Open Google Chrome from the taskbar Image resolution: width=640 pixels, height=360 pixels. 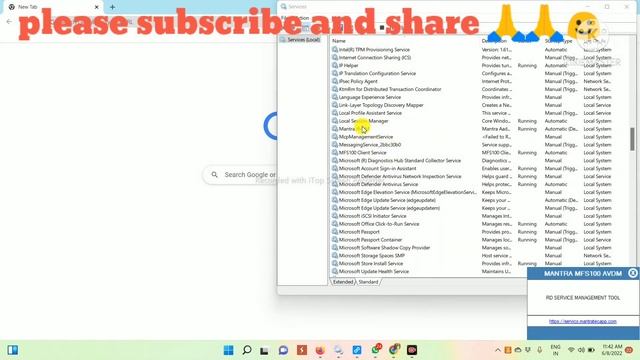tap(394, 350)
